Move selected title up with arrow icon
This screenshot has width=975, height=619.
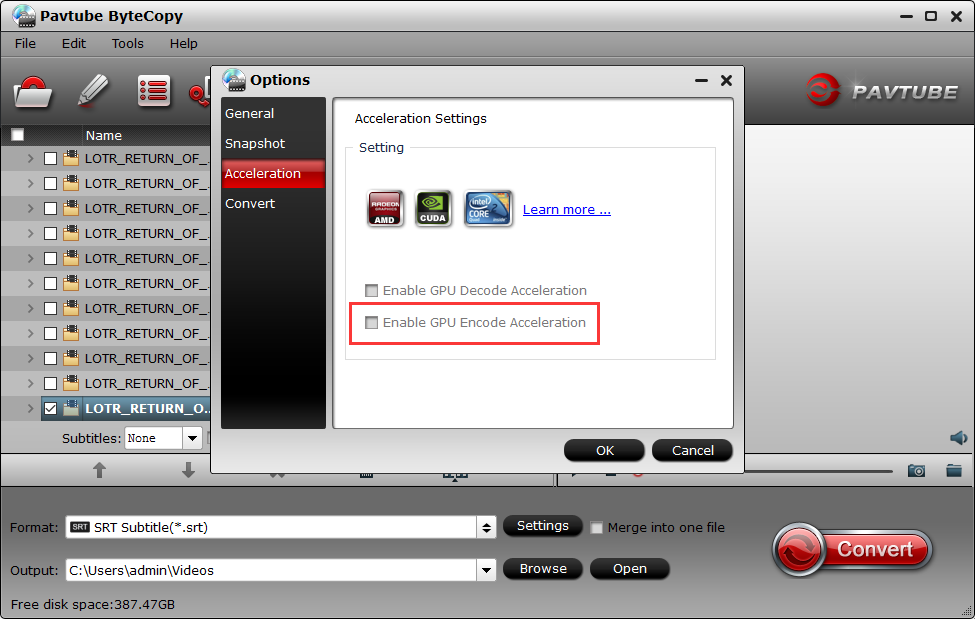click(99, 470)
